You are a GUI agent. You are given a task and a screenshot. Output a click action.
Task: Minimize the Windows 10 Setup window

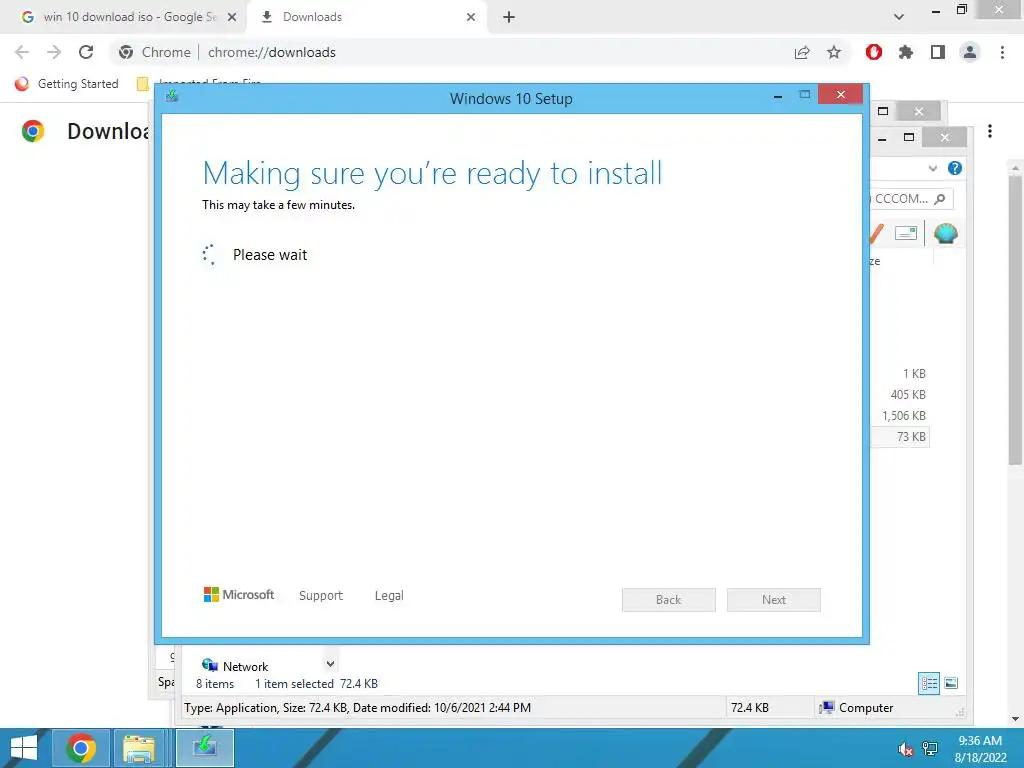tap(778, 96)
